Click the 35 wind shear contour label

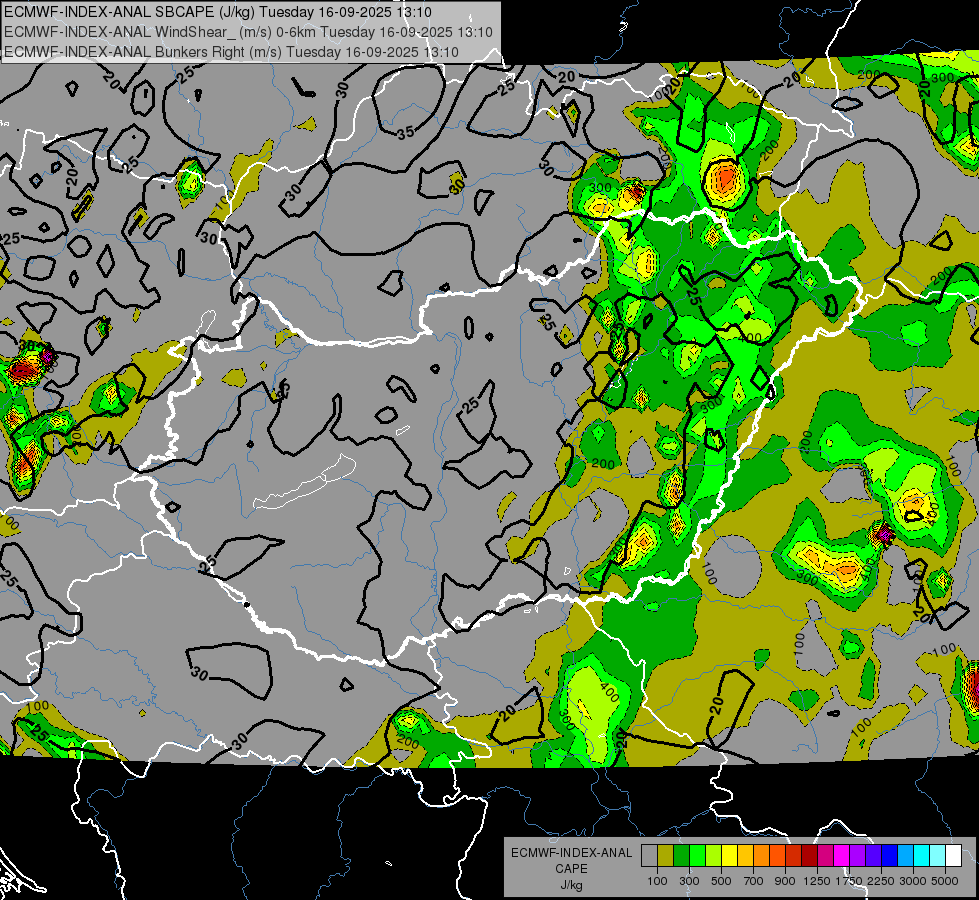pos(405,132)
